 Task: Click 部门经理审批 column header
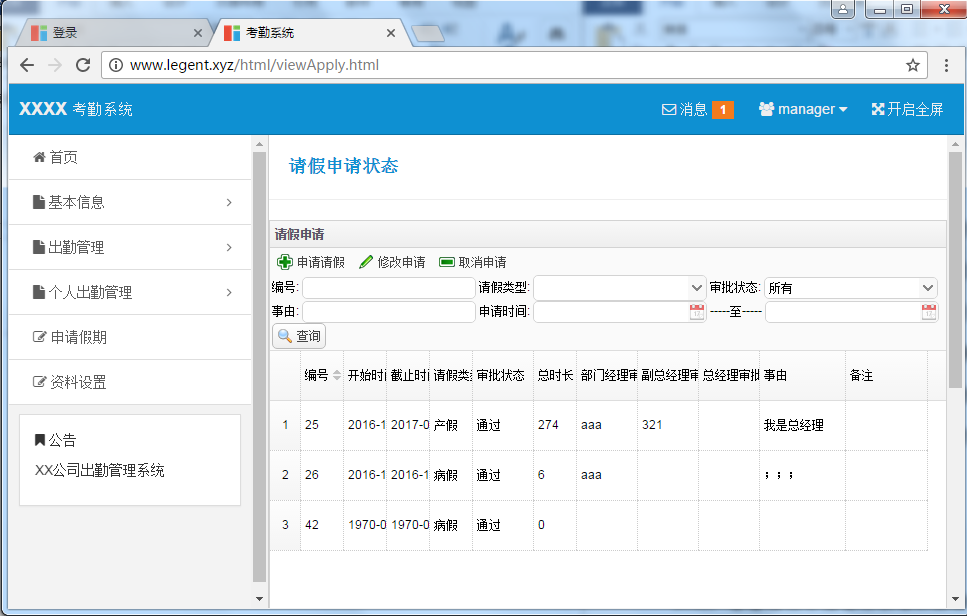pyautogui.click(x=607, y=376)
